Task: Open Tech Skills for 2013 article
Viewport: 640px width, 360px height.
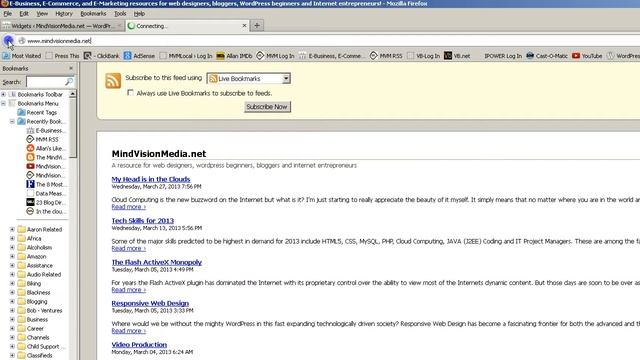Action: coord(142,220)
